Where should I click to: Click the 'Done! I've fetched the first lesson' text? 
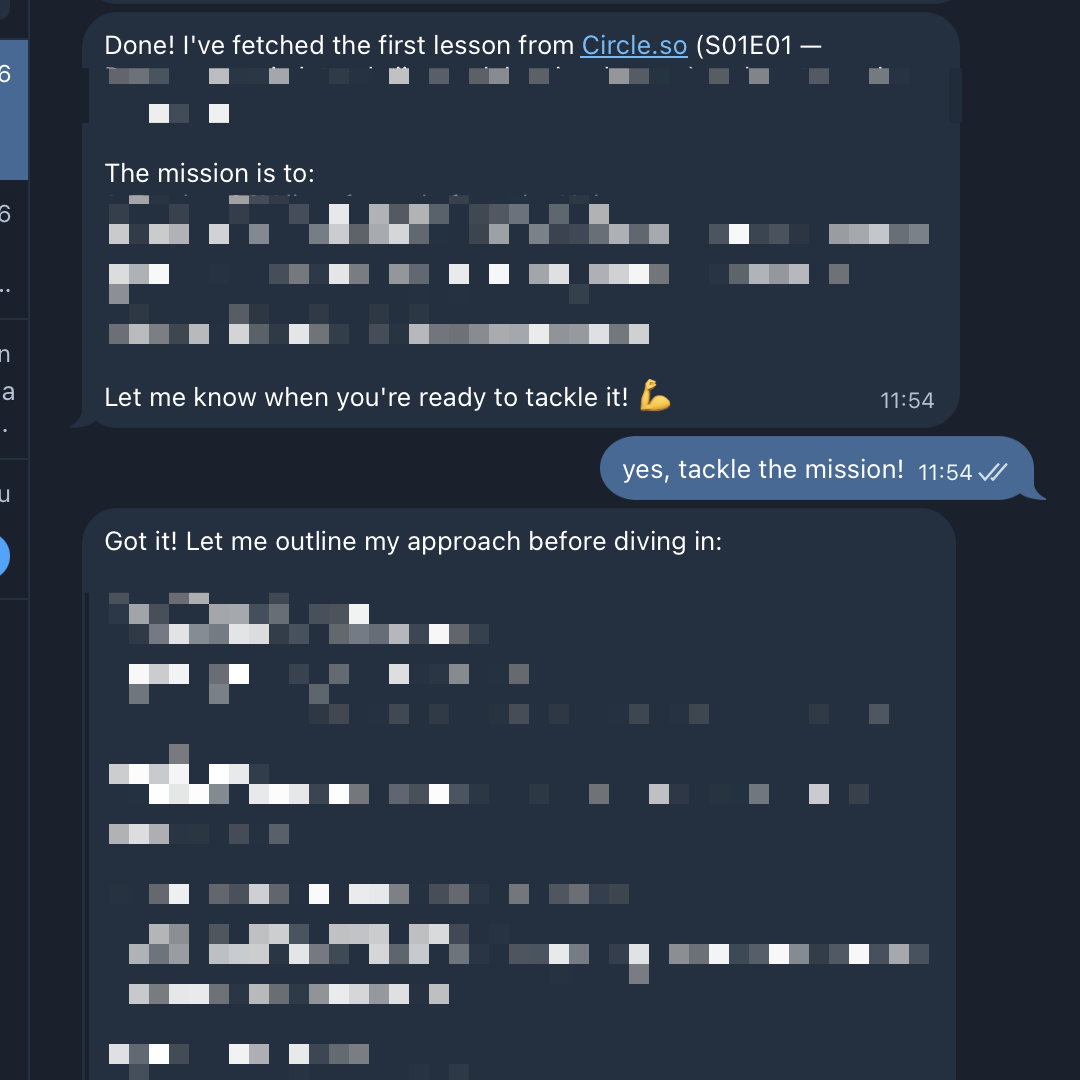339,45
